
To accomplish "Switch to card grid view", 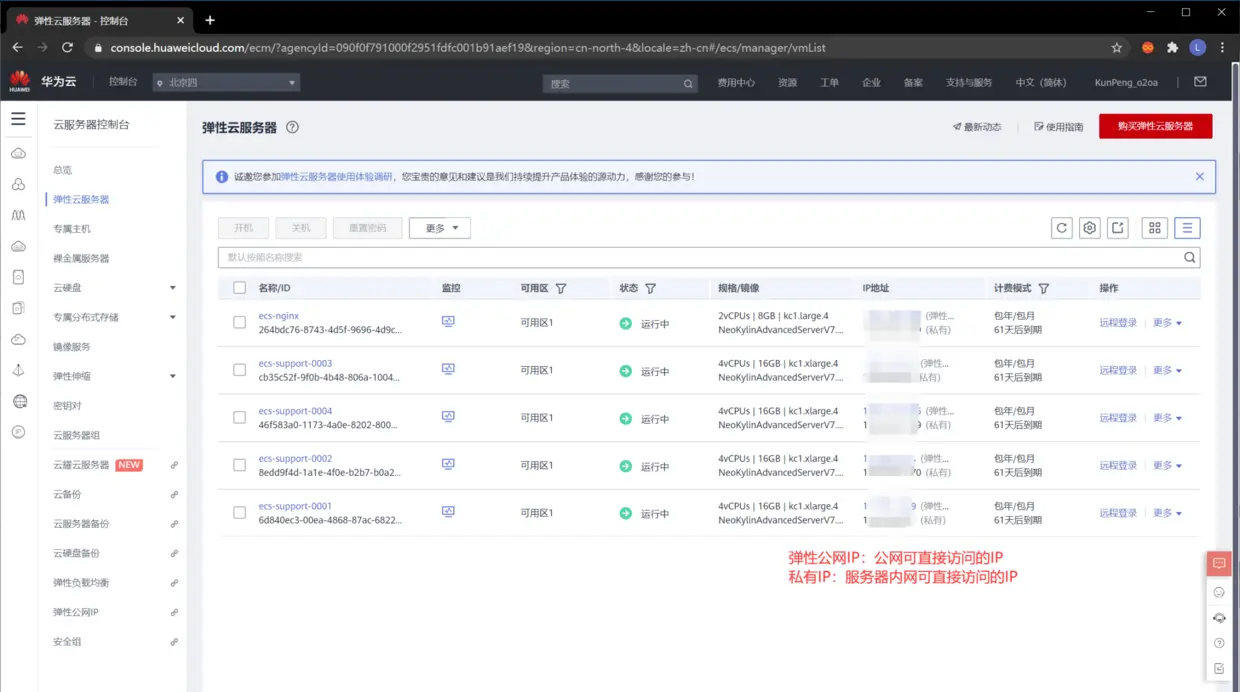I will tap(1155, 228).
